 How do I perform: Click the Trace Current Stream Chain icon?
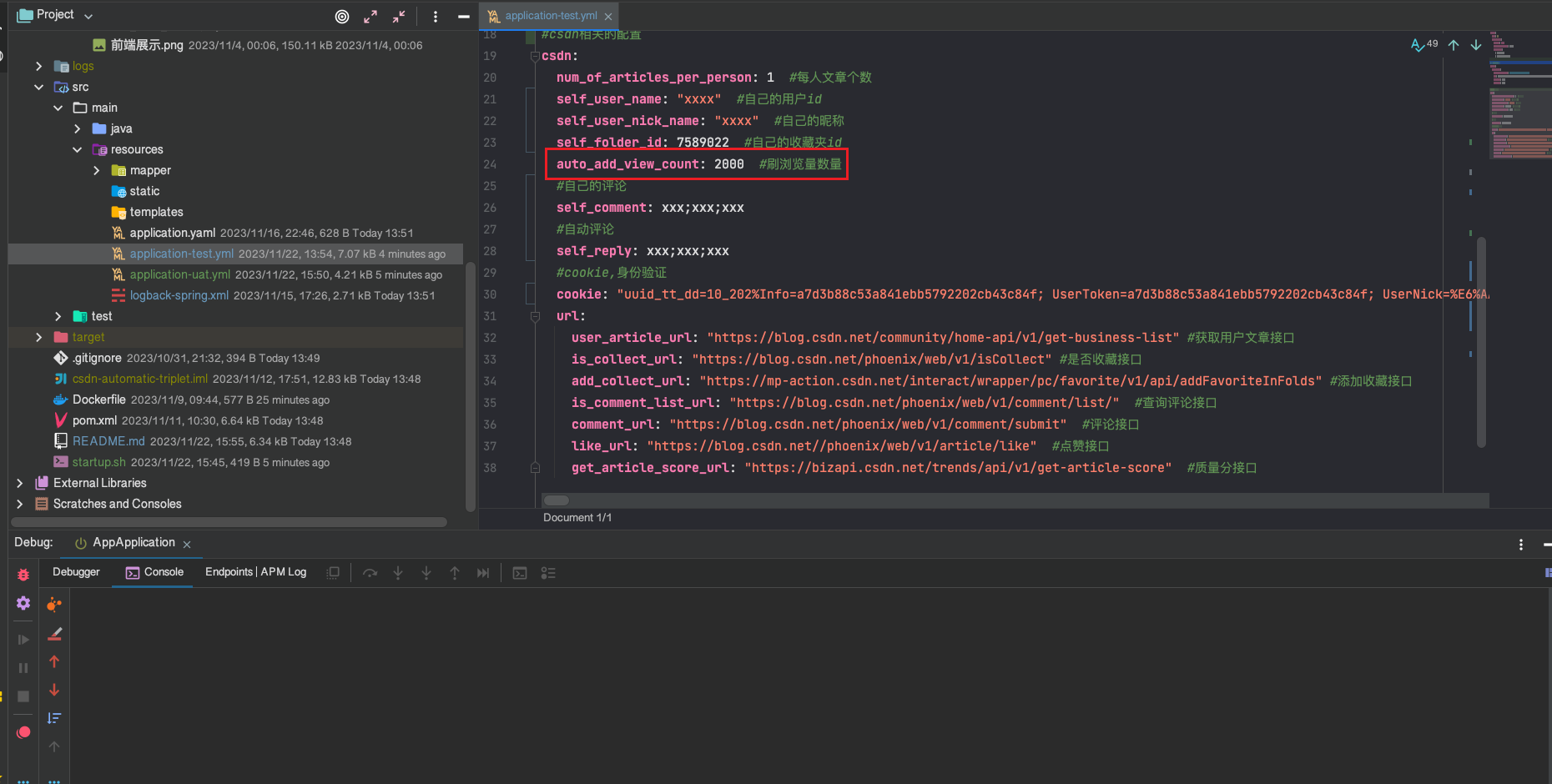pos(548,573)
